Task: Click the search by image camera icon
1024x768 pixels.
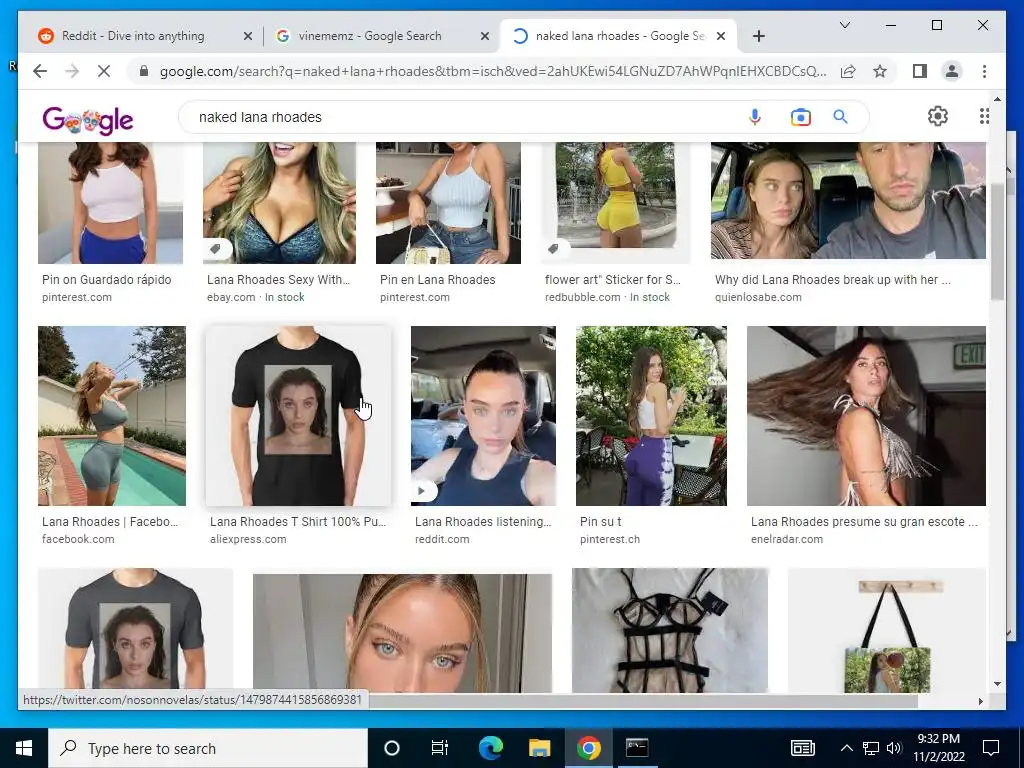Action: click(800, 118)
